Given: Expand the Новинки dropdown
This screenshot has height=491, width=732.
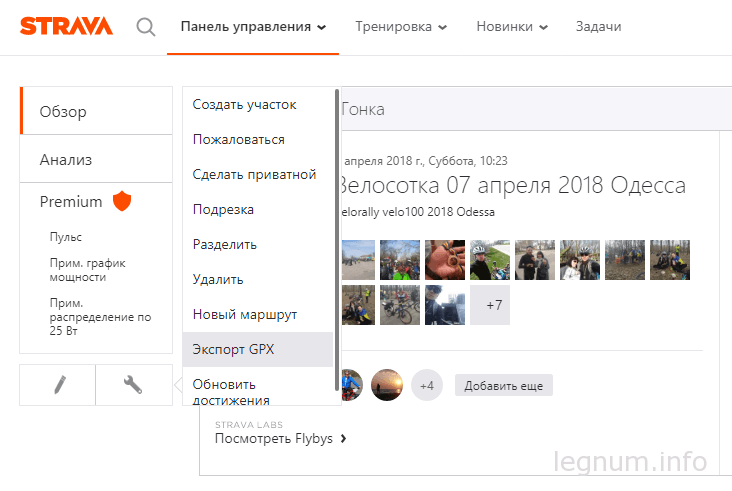Looking at the screenshot, I should click(512, 27).
